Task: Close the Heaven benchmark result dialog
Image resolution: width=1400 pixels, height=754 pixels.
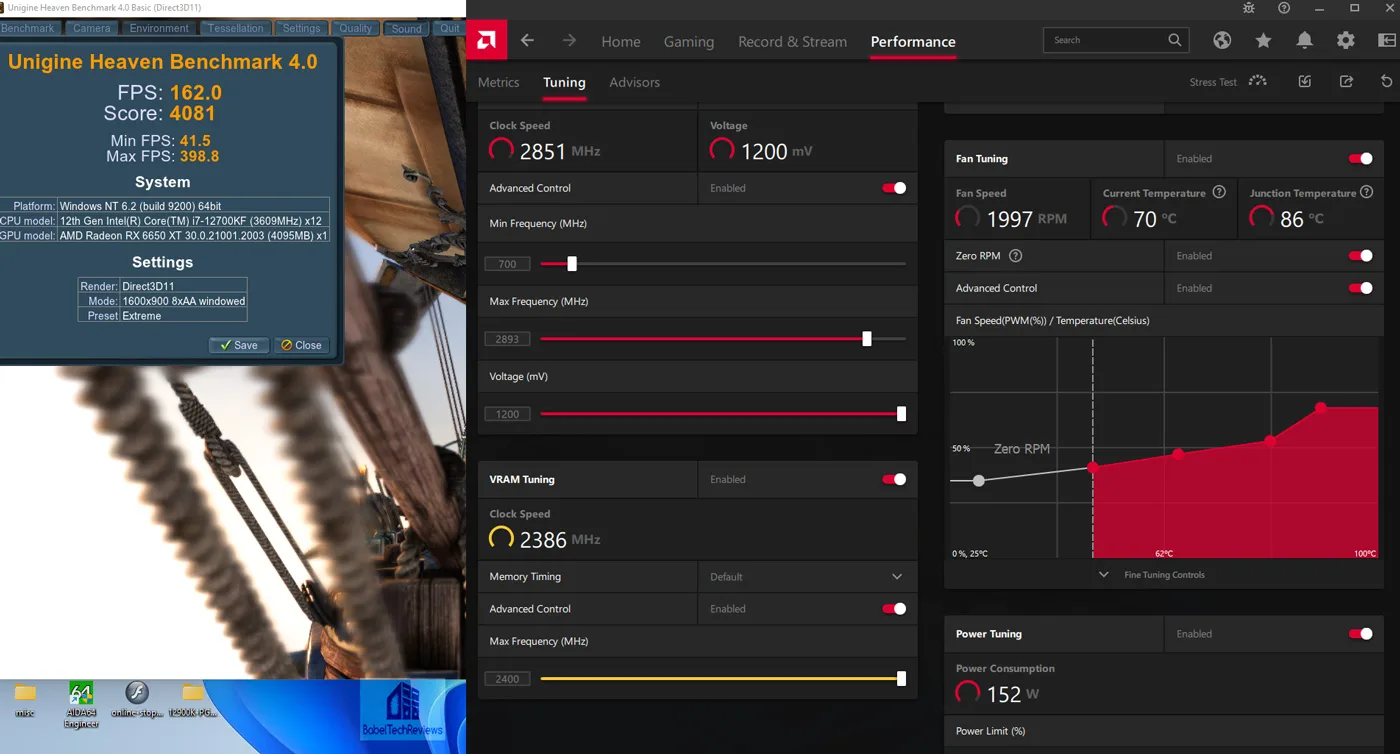Action: coord(301,345)
